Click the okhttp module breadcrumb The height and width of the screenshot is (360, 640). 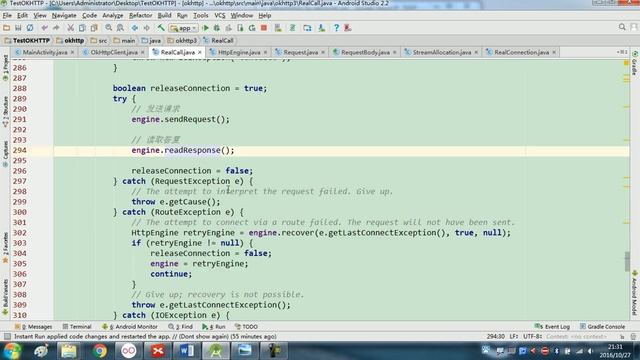(x=70, y=40)
